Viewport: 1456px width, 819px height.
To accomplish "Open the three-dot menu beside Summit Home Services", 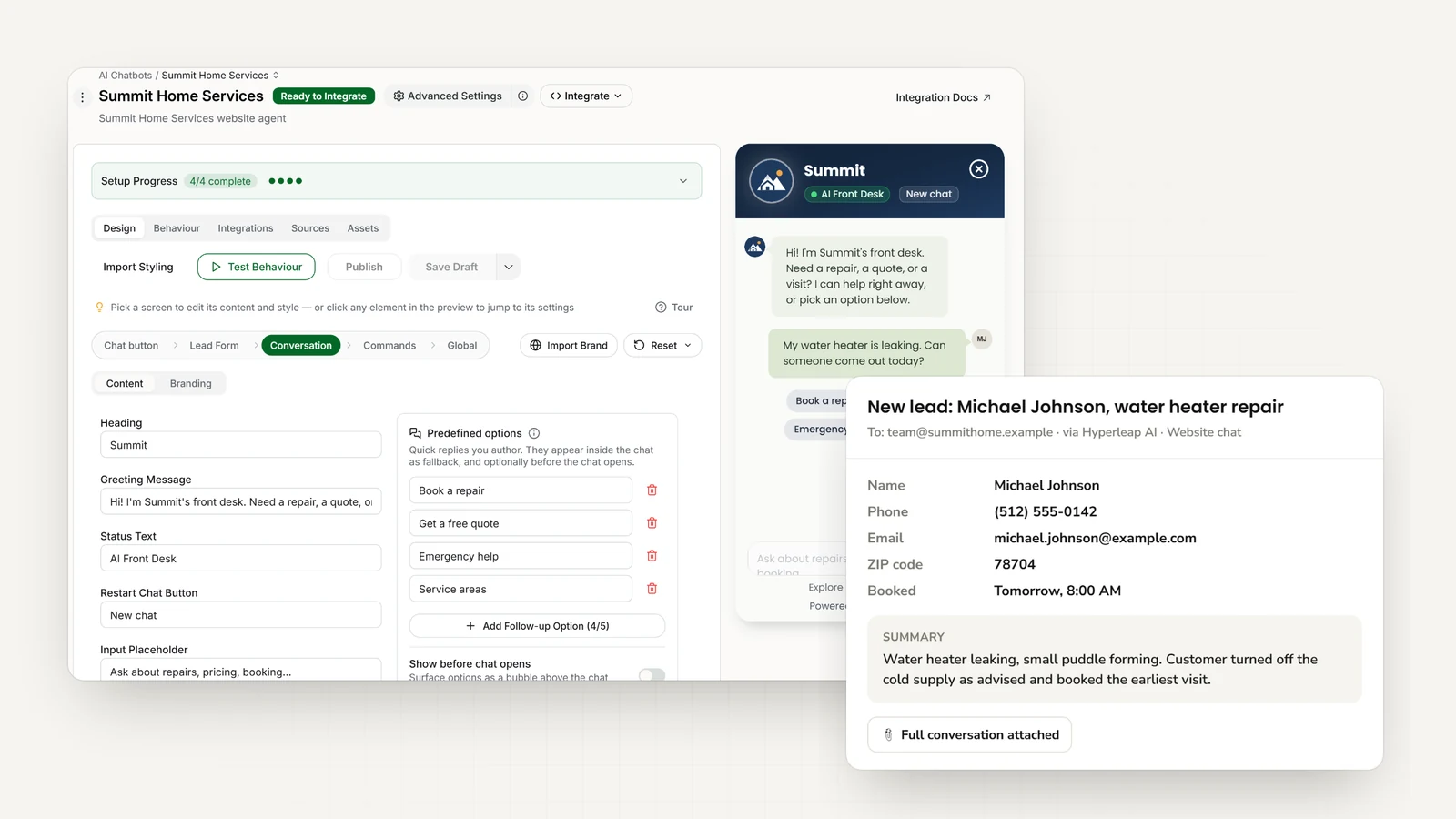I will click(82, 97).
